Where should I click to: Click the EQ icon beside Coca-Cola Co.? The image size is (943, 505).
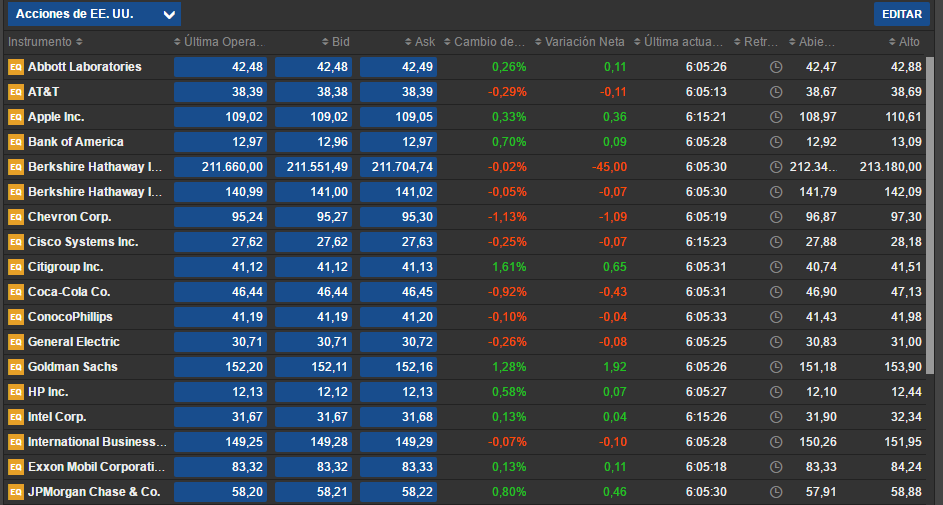[x=16, y=292]
